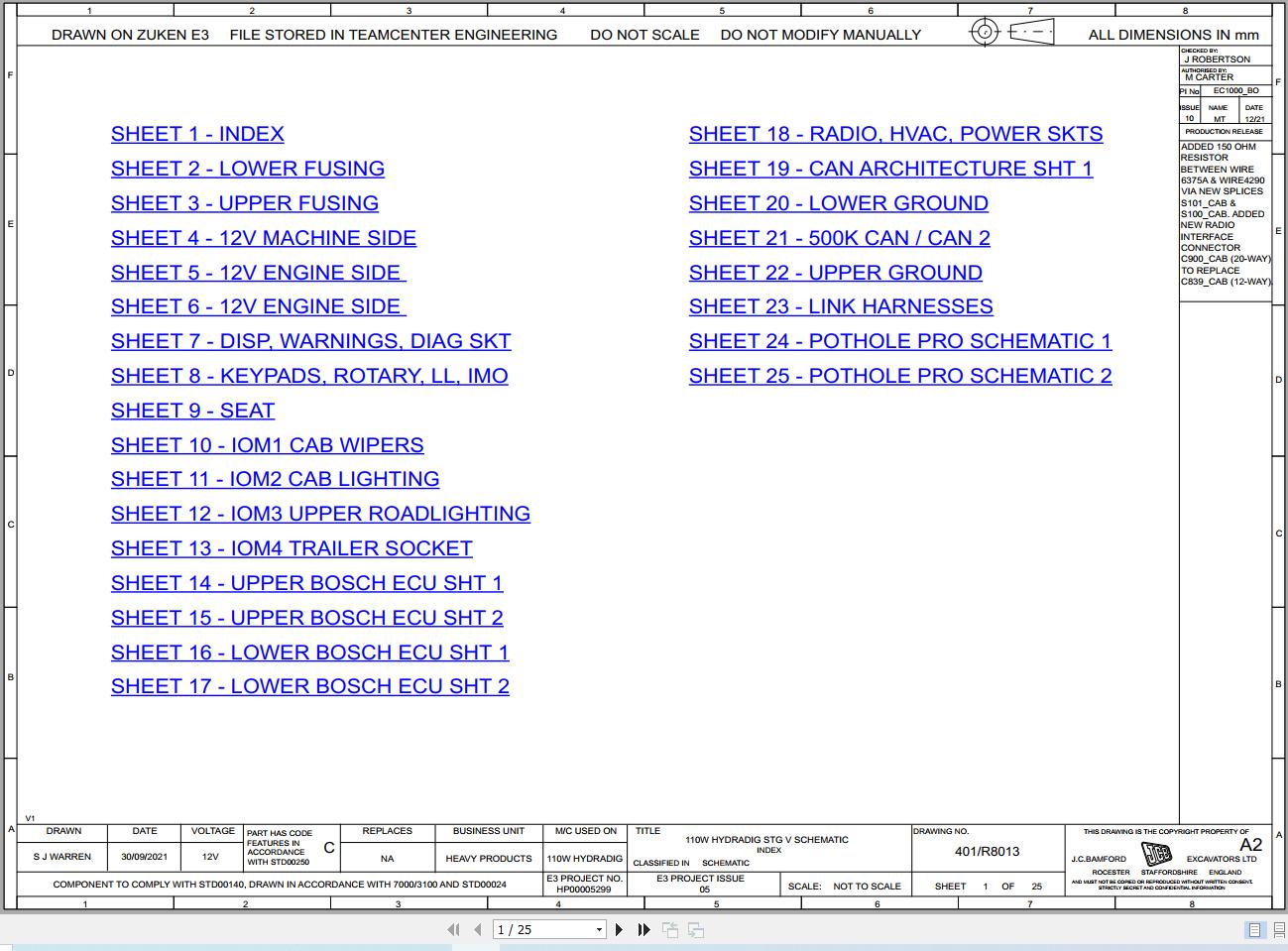This screenshot has width=1288, height=951.
Task: Open SHEET 17 - LOWER BOSCH ECU SHT 2
Action: click(309, 686)
